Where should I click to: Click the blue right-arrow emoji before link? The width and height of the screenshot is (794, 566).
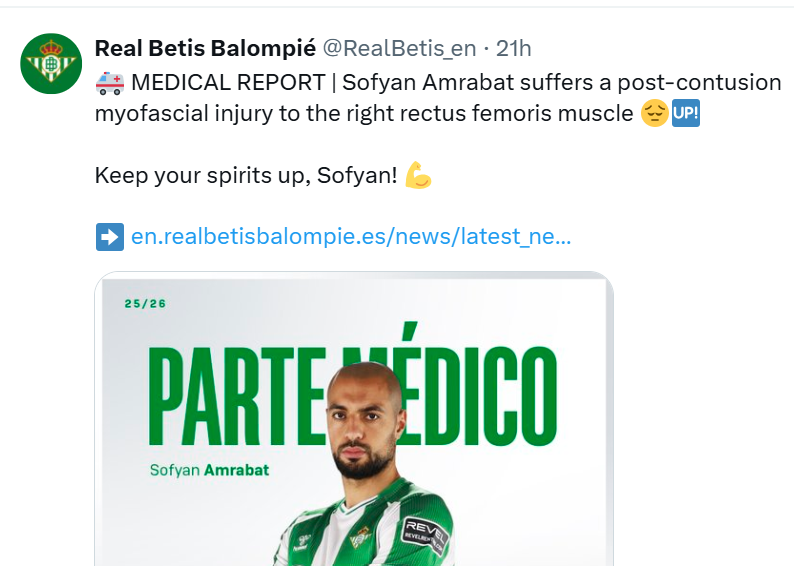coord(109,237)
